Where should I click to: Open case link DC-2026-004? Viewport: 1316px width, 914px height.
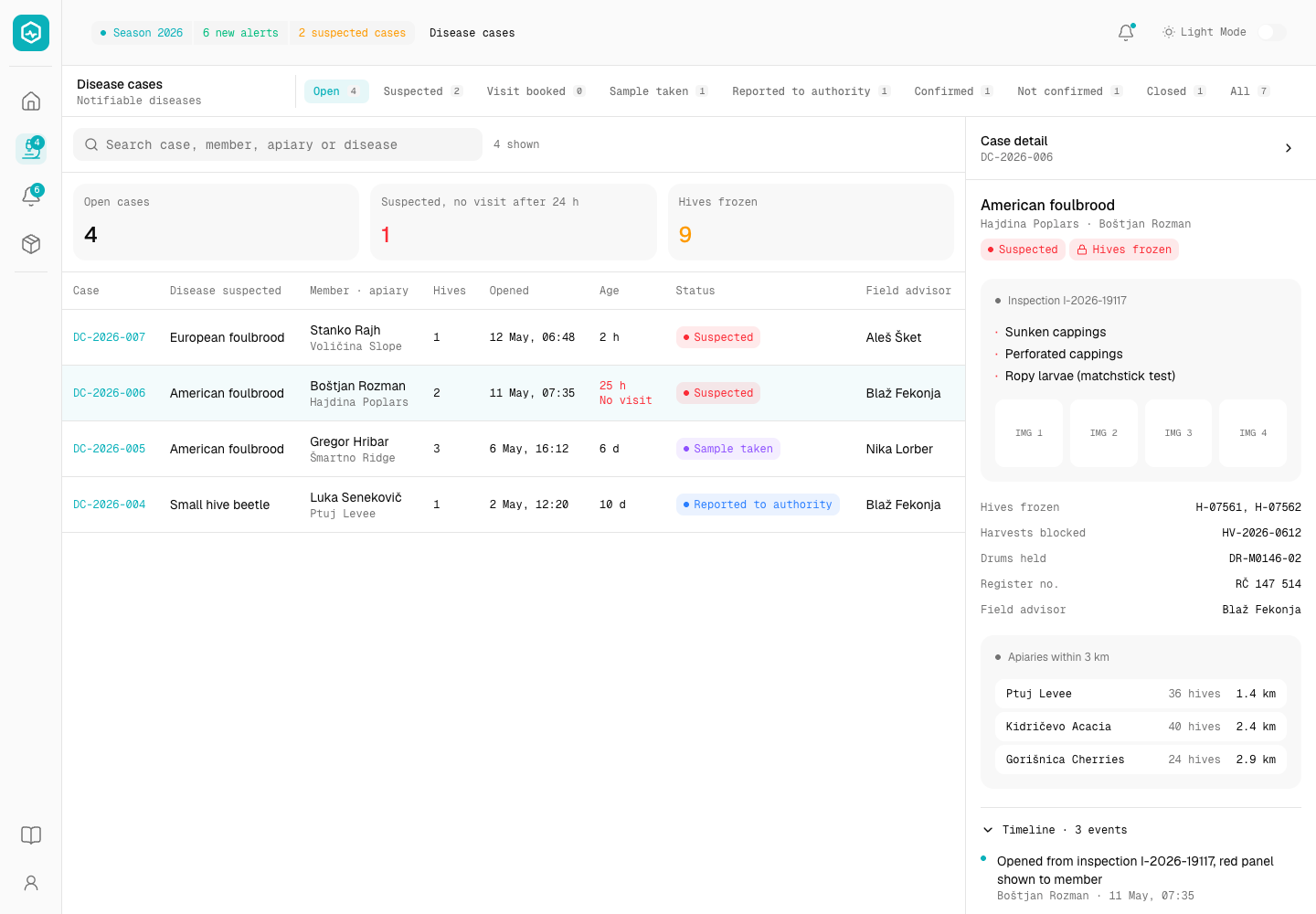click(110, 505)
